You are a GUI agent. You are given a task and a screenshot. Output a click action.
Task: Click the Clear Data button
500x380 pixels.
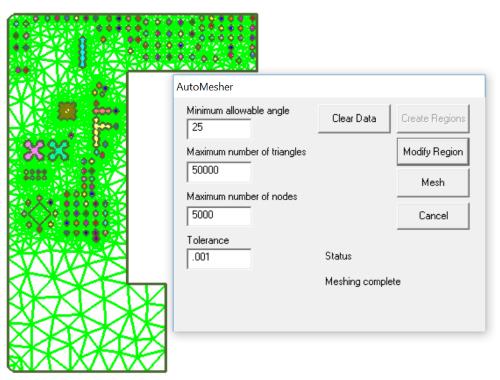point(354,119)
